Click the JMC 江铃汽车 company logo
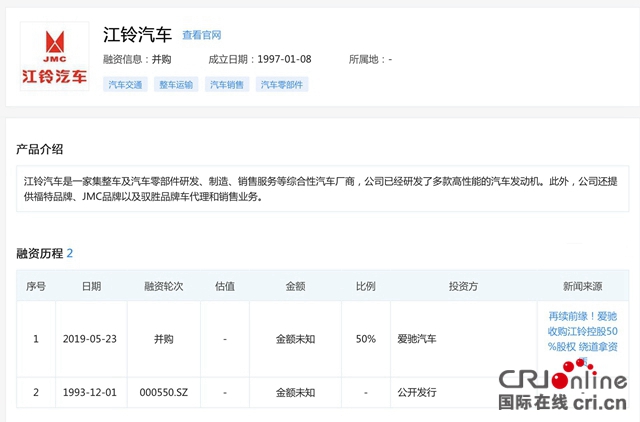This screenshot has height=422, width=640. pyautogui.click(x=55, y=56)
